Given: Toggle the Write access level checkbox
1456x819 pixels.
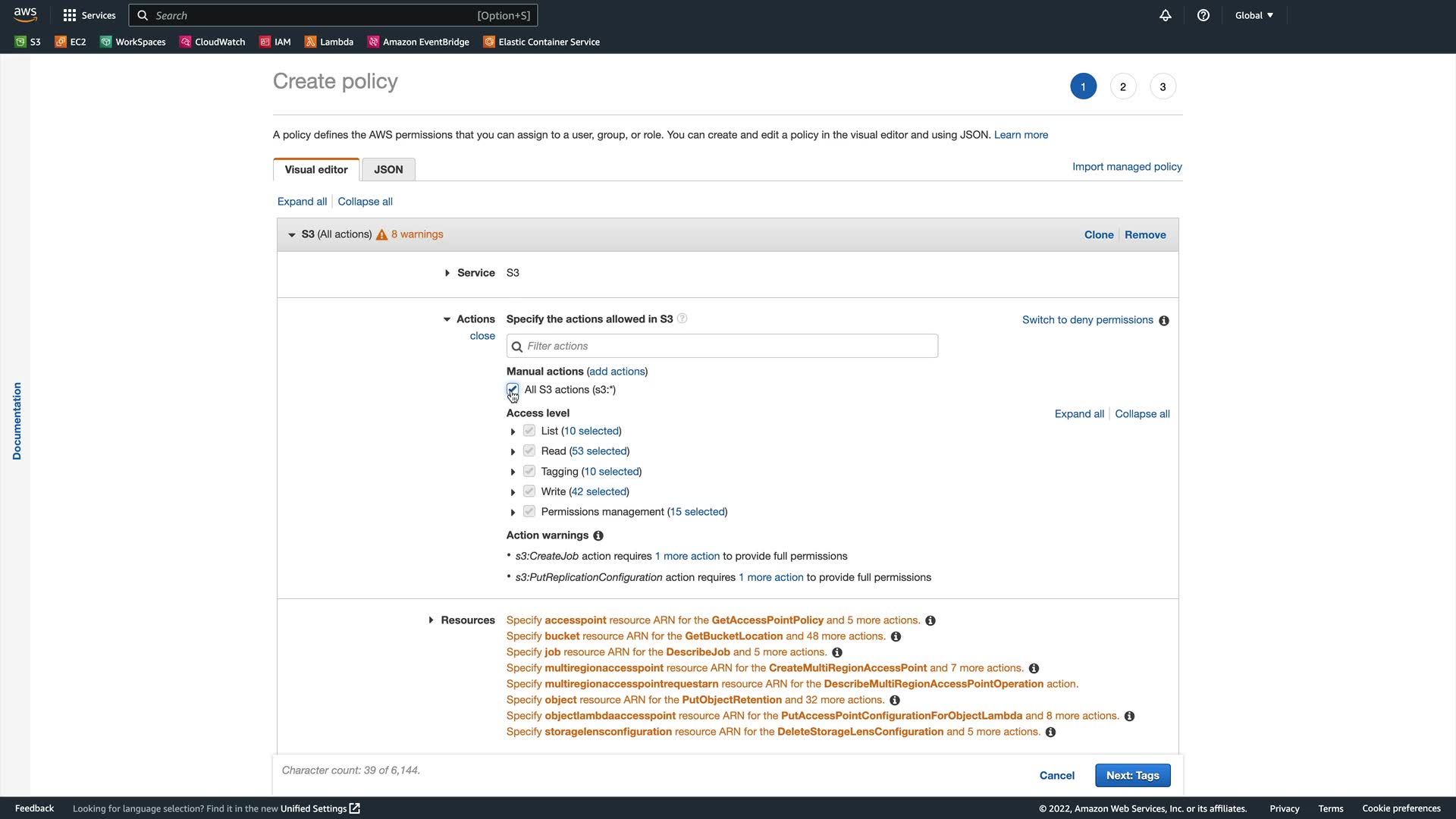Looking at the screenshot, I should [529, 491].
